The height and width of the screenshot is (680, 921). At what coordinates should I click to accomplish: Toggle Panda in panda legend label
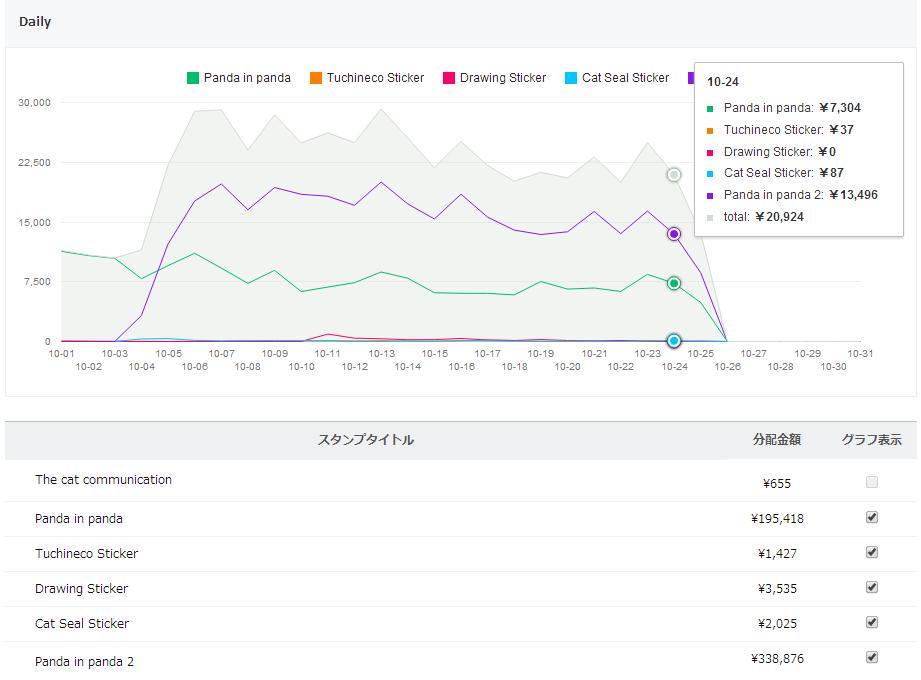(x=247, y=78)
